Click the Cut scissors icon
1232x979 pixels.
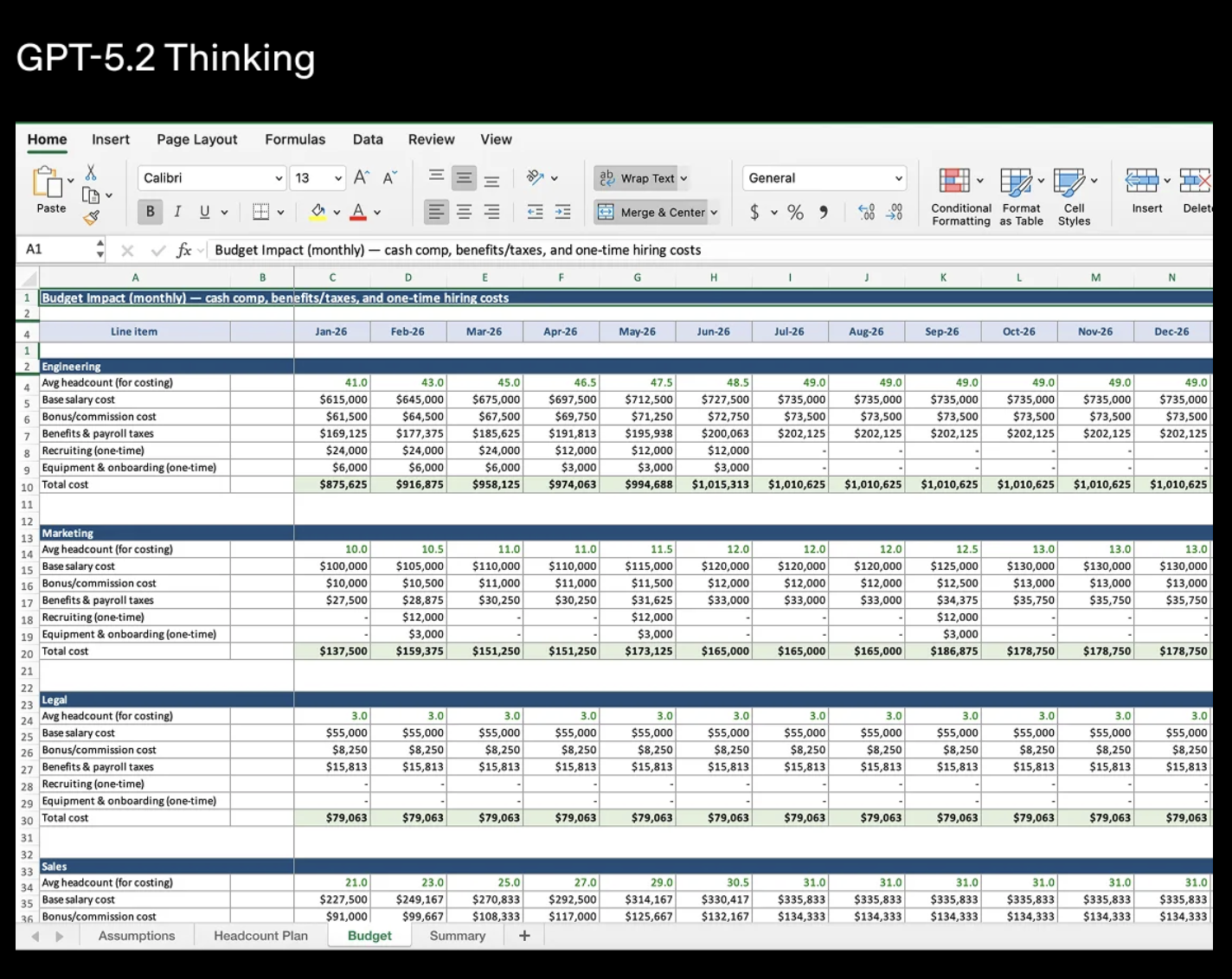pos(91,173)
